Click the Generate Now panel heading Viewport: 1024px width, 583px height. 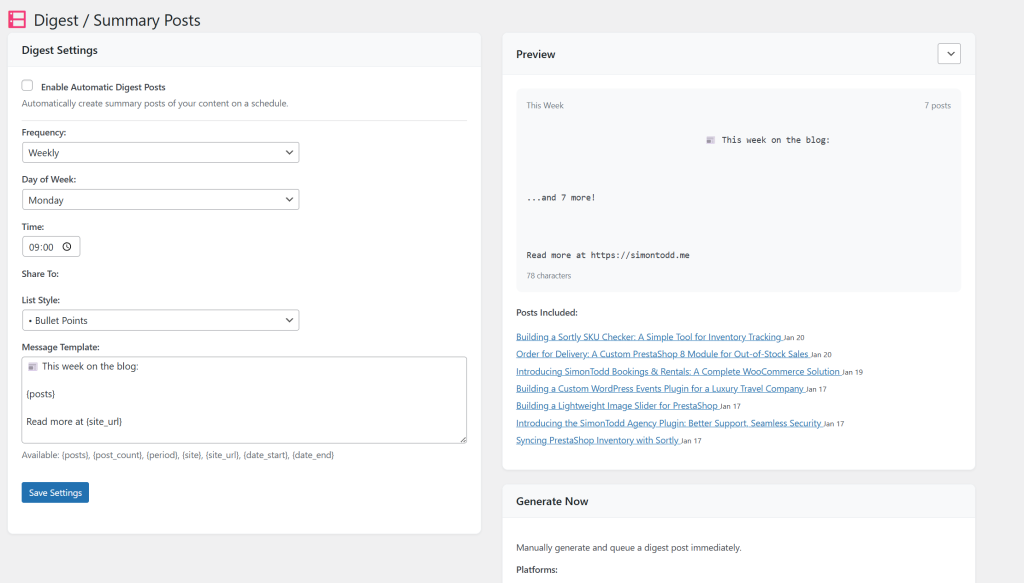(x=552, y=502)
